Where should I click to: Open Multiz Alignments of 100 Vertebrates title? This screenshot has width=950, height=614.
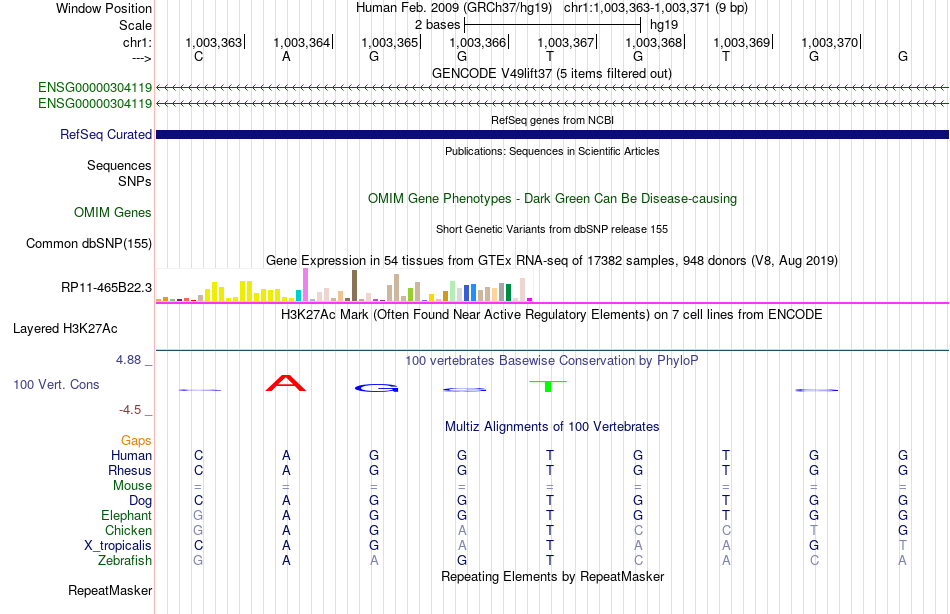click(552, 427)
